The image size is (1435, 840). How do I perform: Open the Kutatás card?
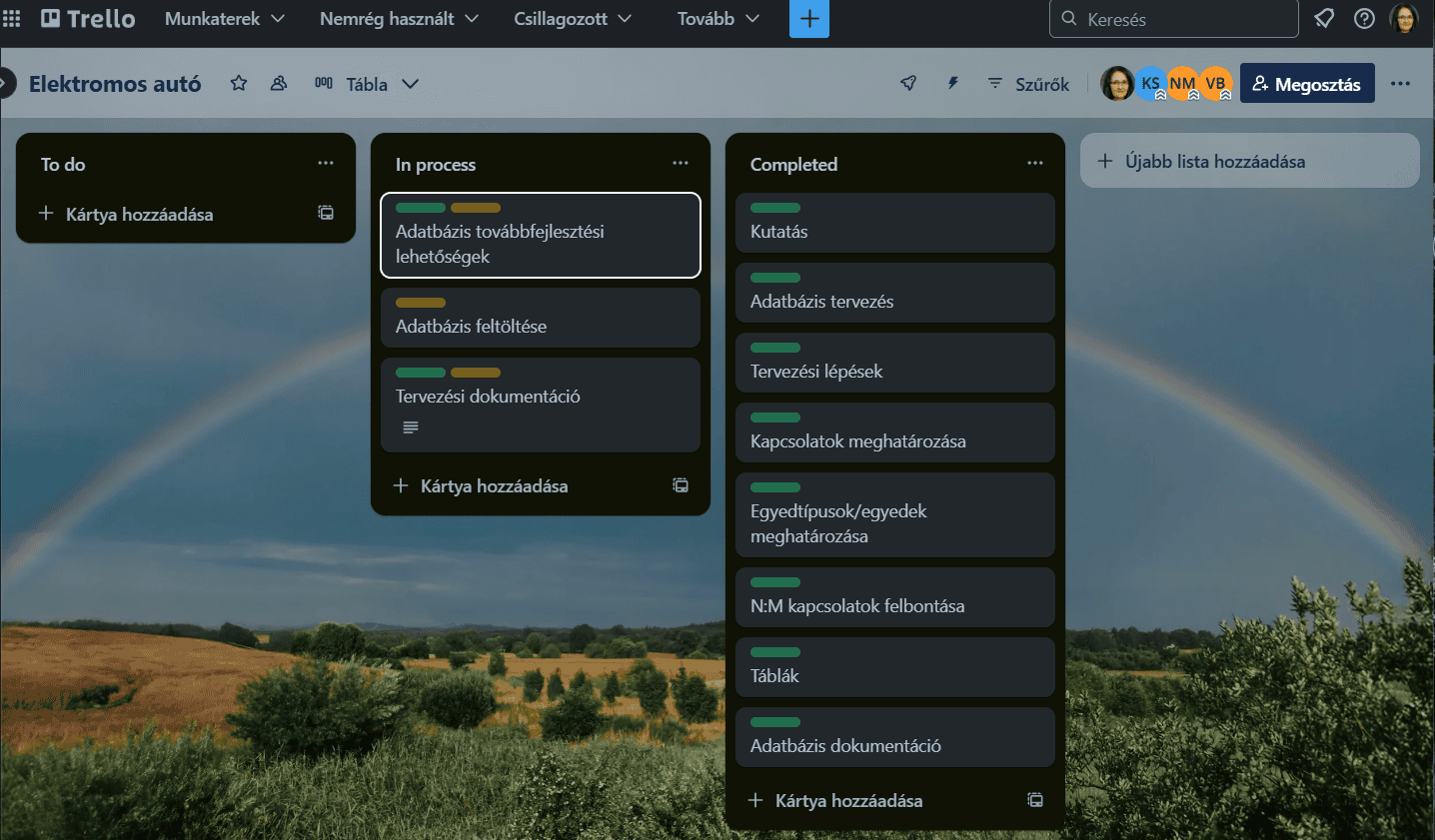[895, 223]
